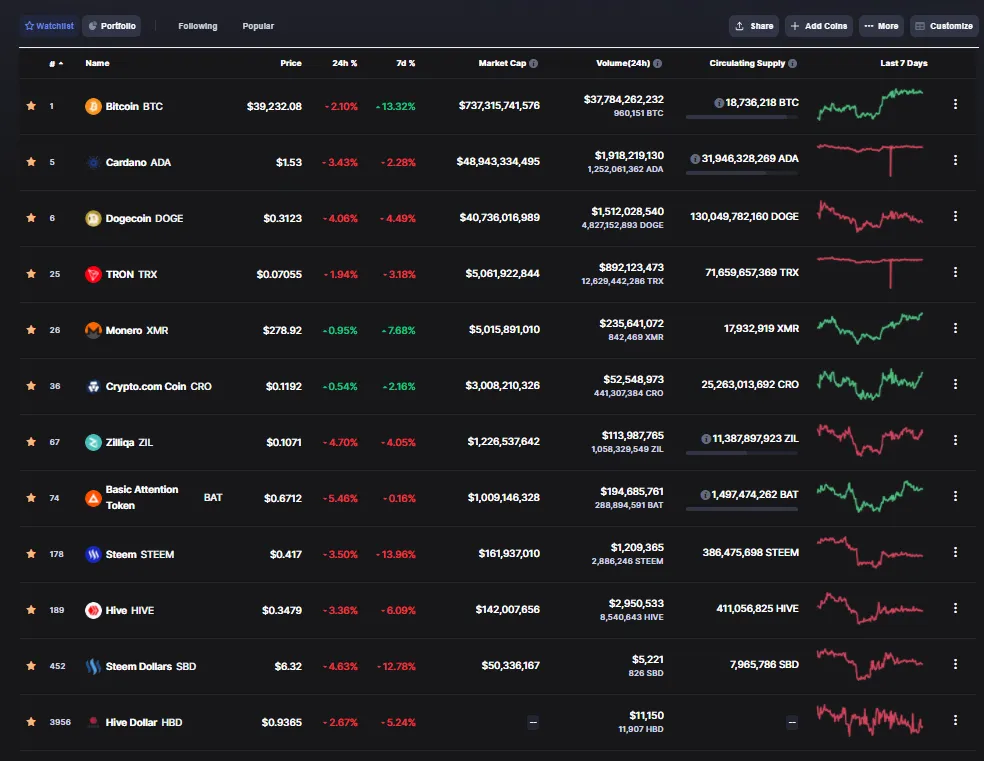Screen dimensions: 984x761
Task: Show the Market Cap info tooltip icon
Action: click(533, 63)
